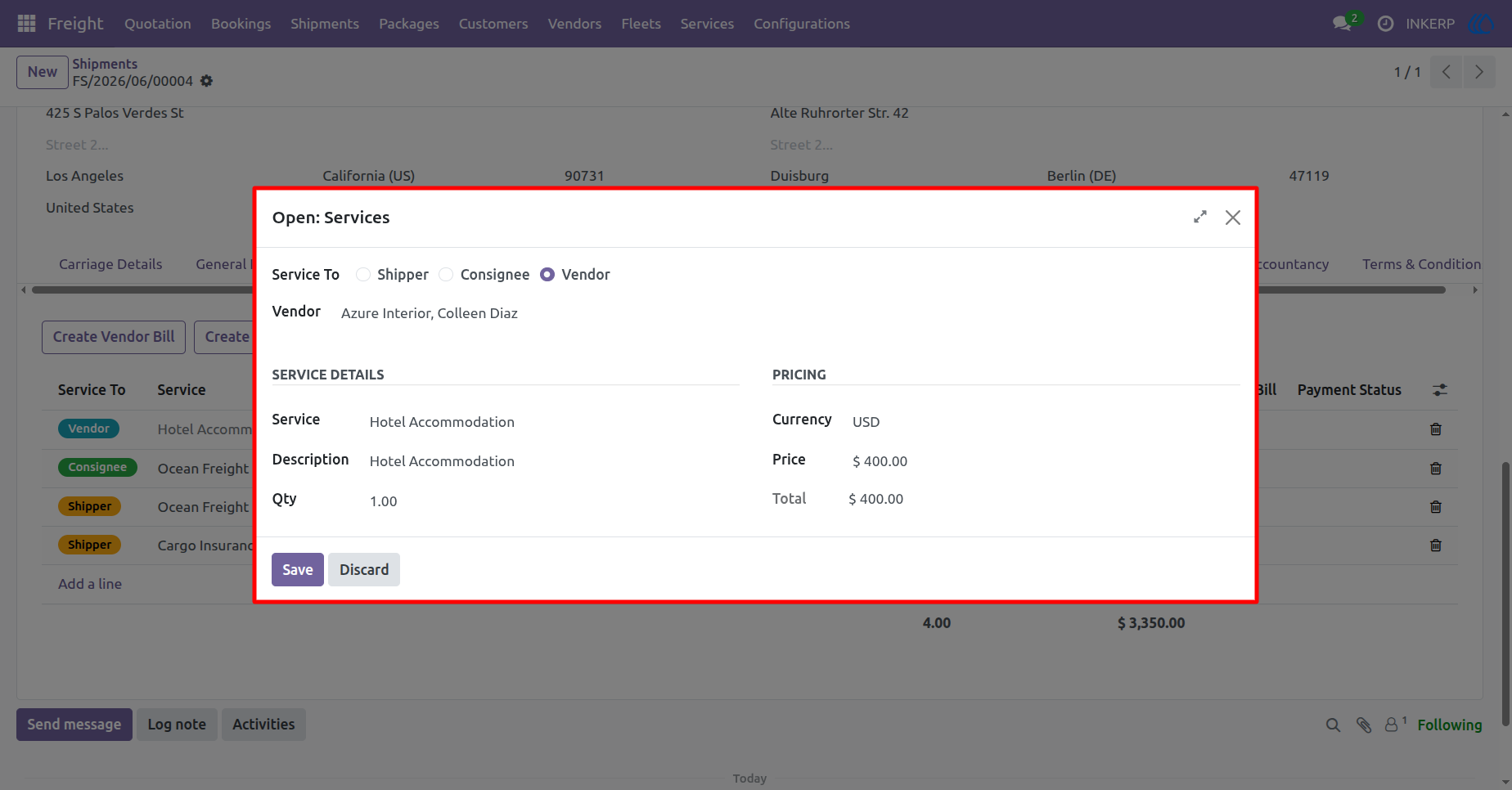Switch to Carriage Details tab
Screen dimensions: 1512x790
[x=110, y=264]
